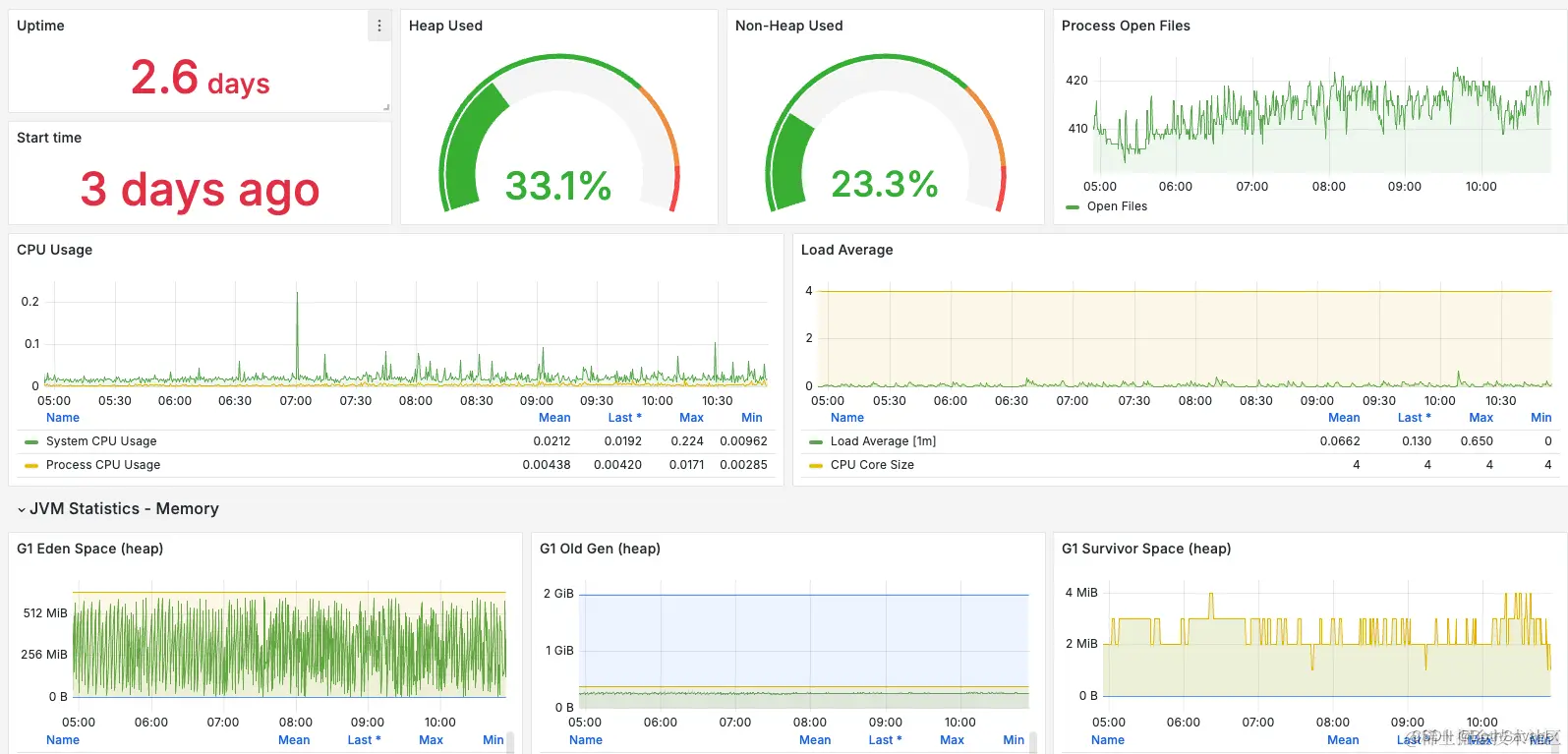This screenshot has height=754, width=1568.
Task: Sort CPU Usage legend by Max column
Action: click(691, 418)
